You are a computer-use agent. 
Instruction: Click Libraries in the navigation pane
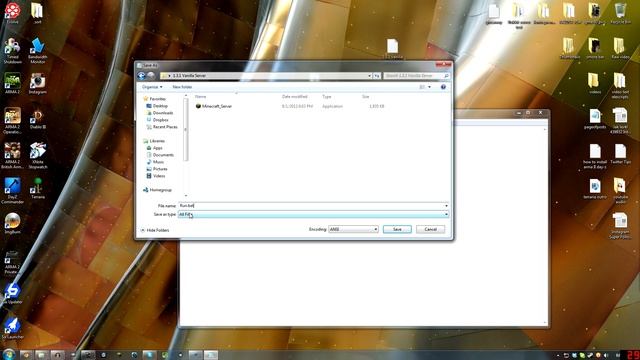pyautogui.click(x=157, y=141)
